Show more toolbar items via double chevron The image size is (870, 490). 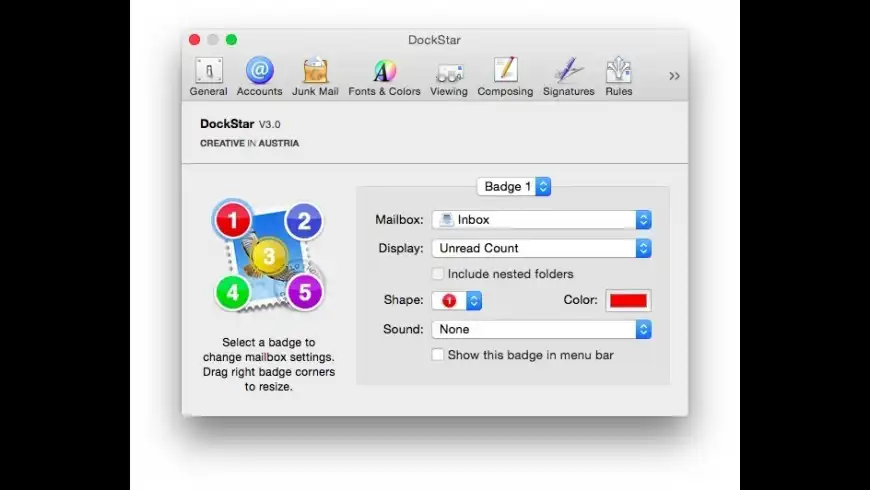click(674, 76)
